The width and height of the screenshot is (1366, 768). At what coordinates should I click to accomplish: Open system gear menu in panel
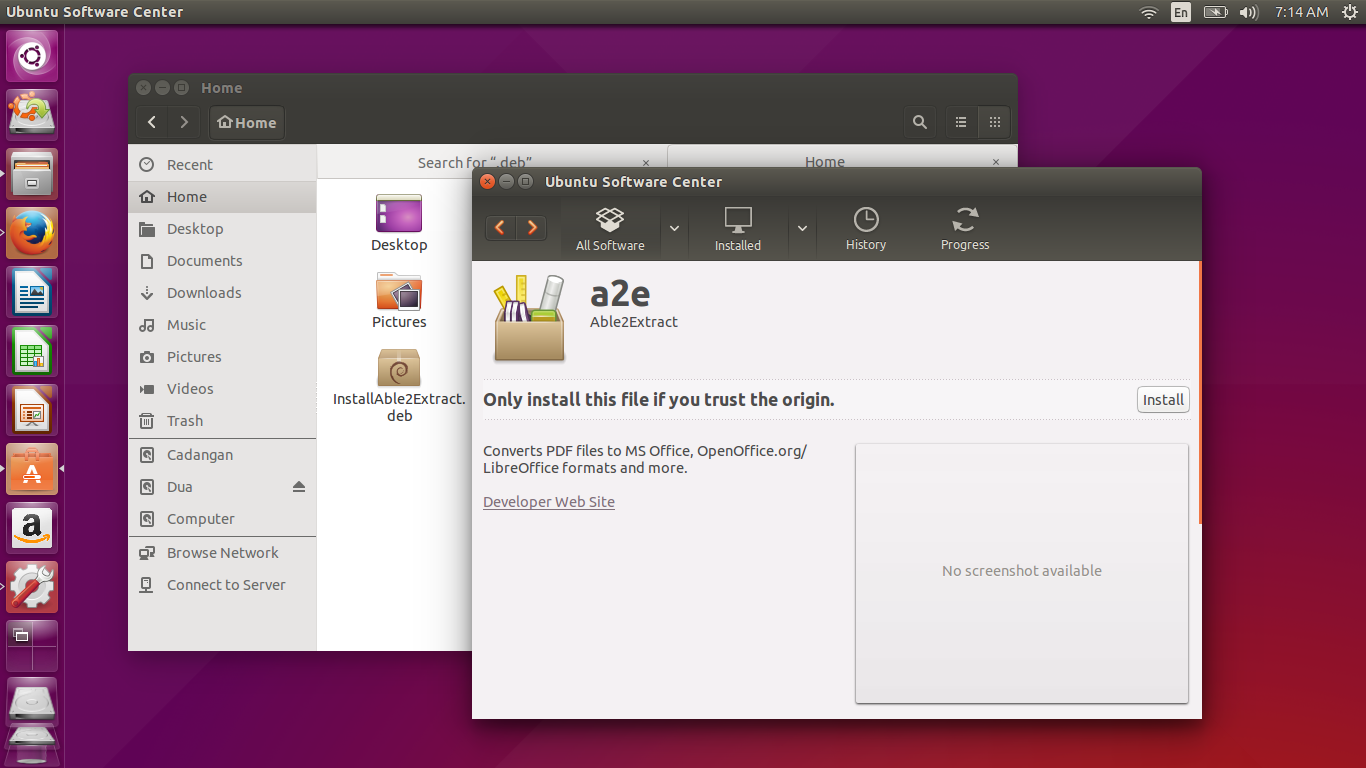(1349, 12)
